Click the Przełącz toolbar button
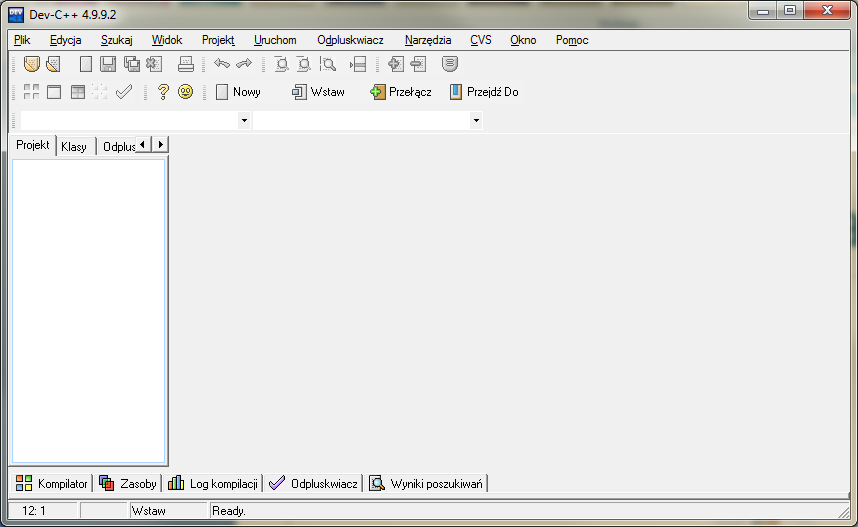The height and width of the screenshot is (527, 858). (401, 92)
